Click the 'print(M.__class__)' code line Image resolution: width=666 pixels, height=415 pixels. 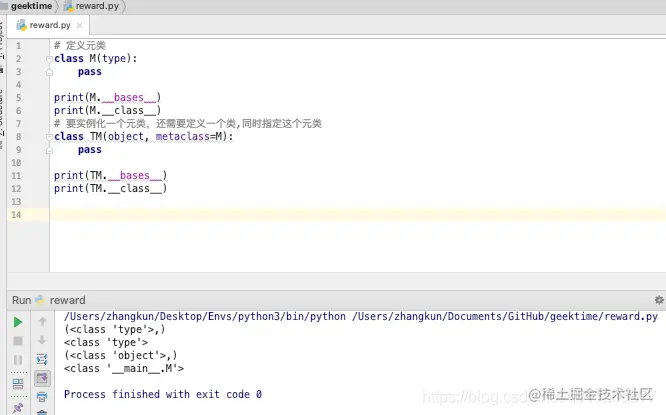(x=107, y=110)
